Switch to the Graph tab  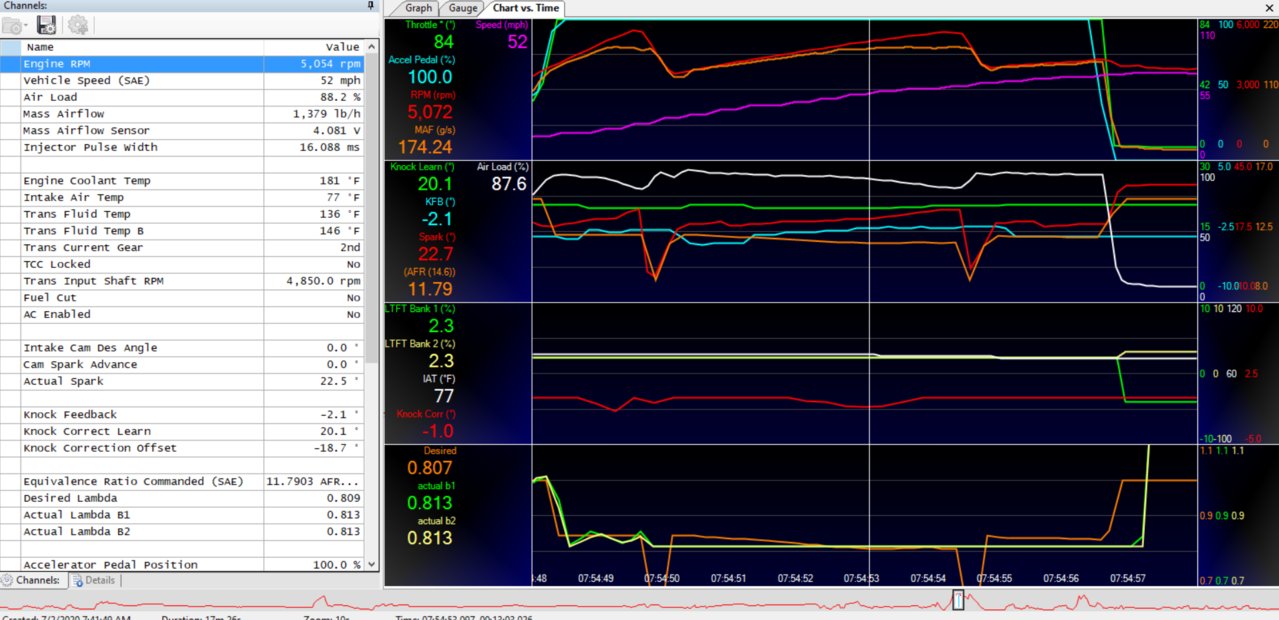418,8
